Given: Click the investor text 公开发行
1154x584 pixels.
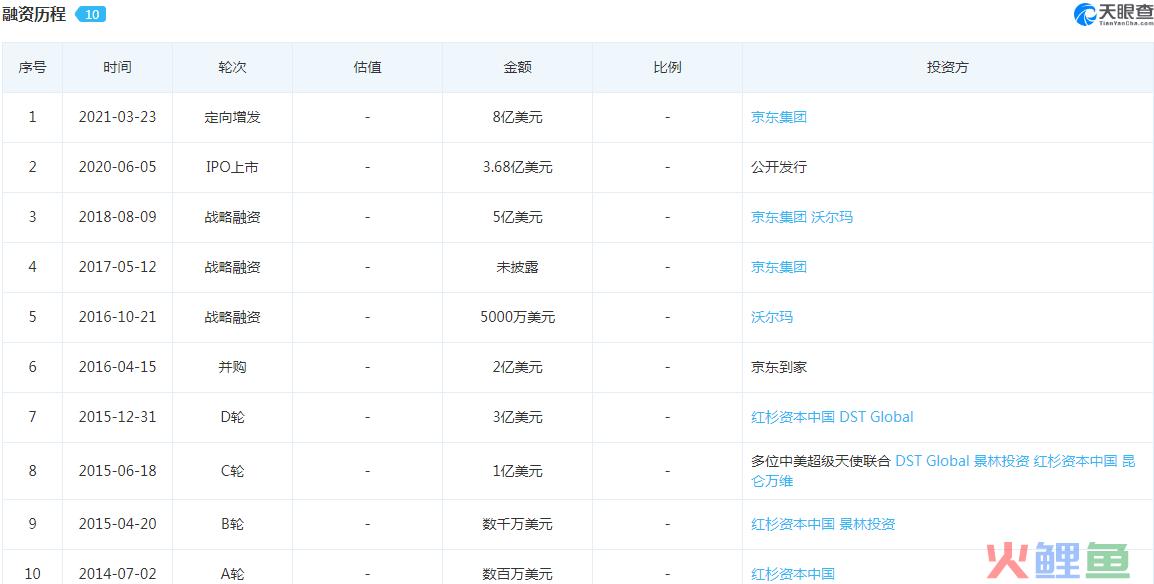Looking at the screenshot, I should pos(779,167).
